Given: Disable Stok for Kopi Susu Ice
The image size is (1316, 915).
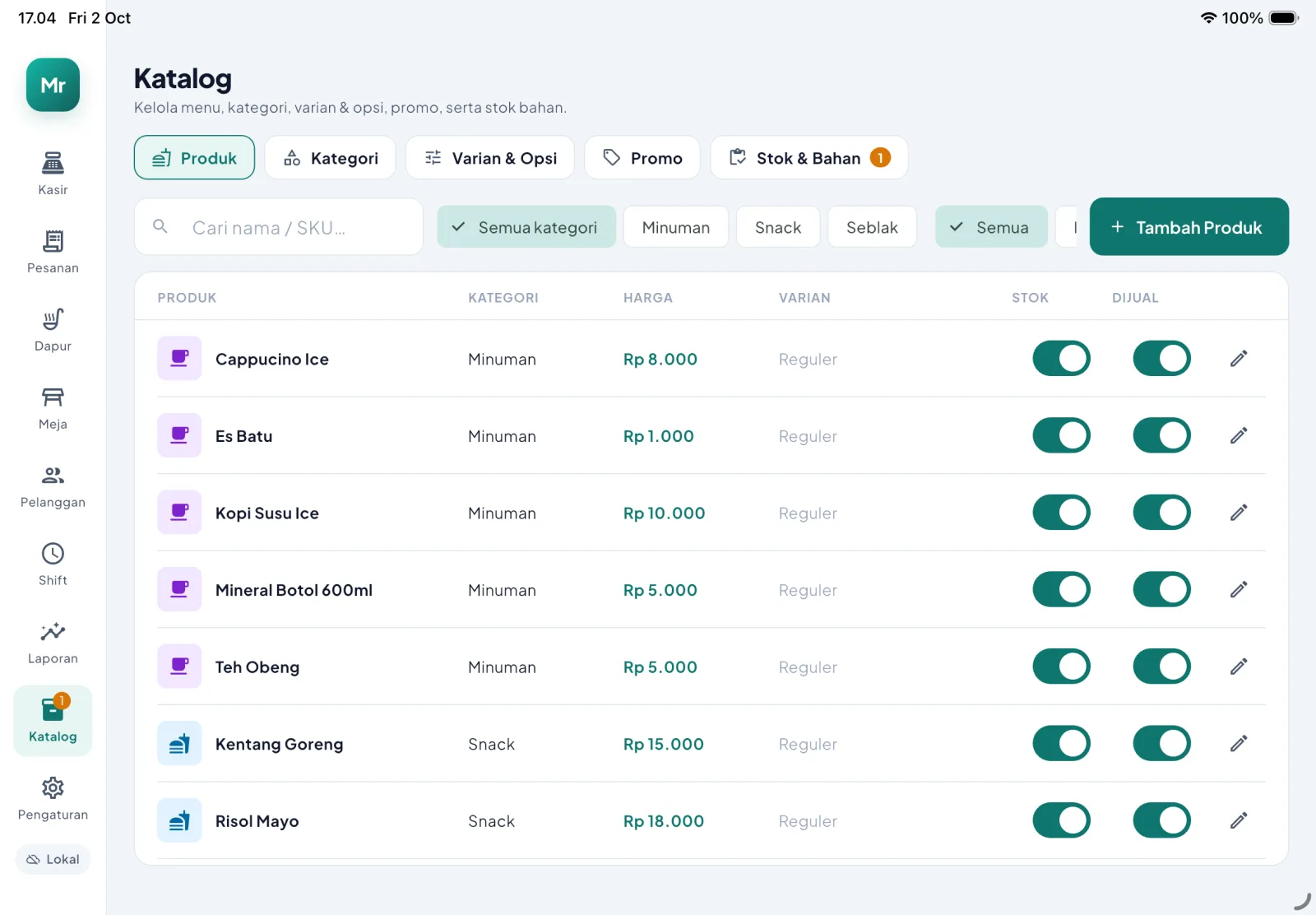Looking at the screenshot, I should coord(1061,513).
